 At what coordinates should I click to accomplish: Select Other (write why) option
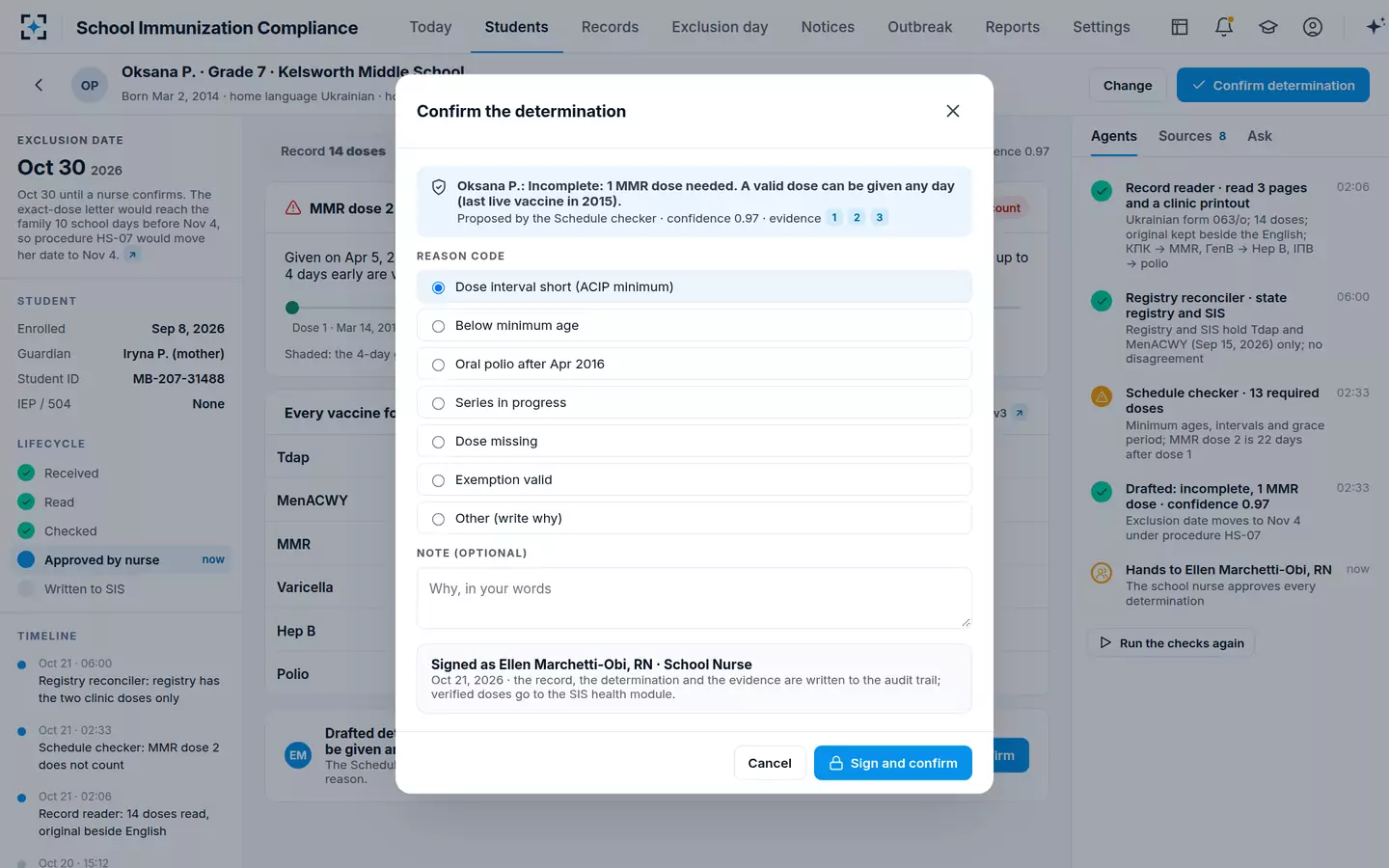[x=694, y=518]
